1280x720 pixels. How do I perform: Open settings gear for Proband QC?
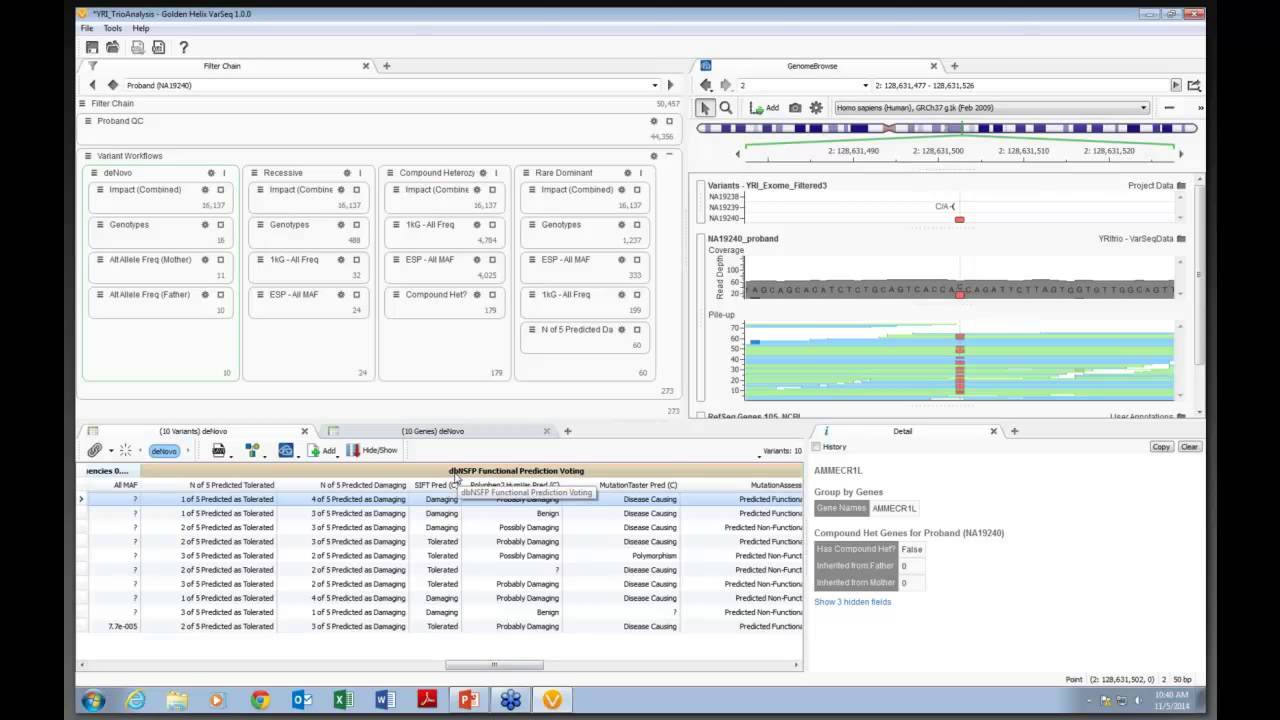pyautogui.click(x=655, y=121)
